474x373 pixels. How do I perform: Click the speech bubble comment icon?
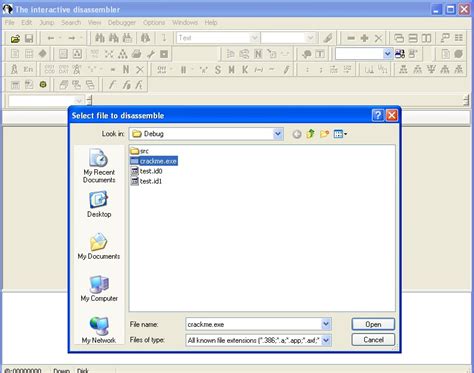(306, 54)
